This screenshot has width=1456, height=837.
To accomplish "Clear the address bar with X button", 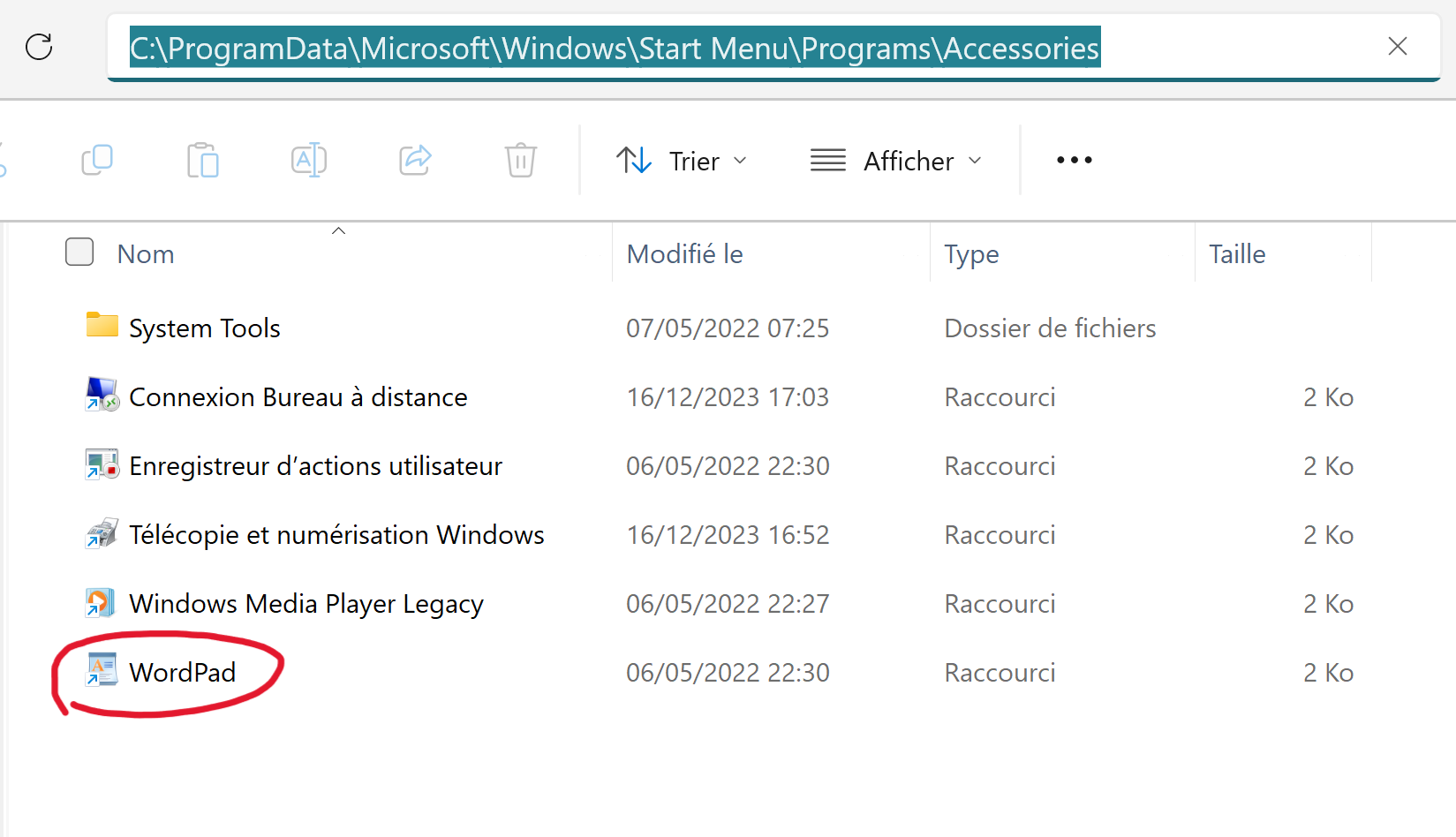I will (1397, 46).
